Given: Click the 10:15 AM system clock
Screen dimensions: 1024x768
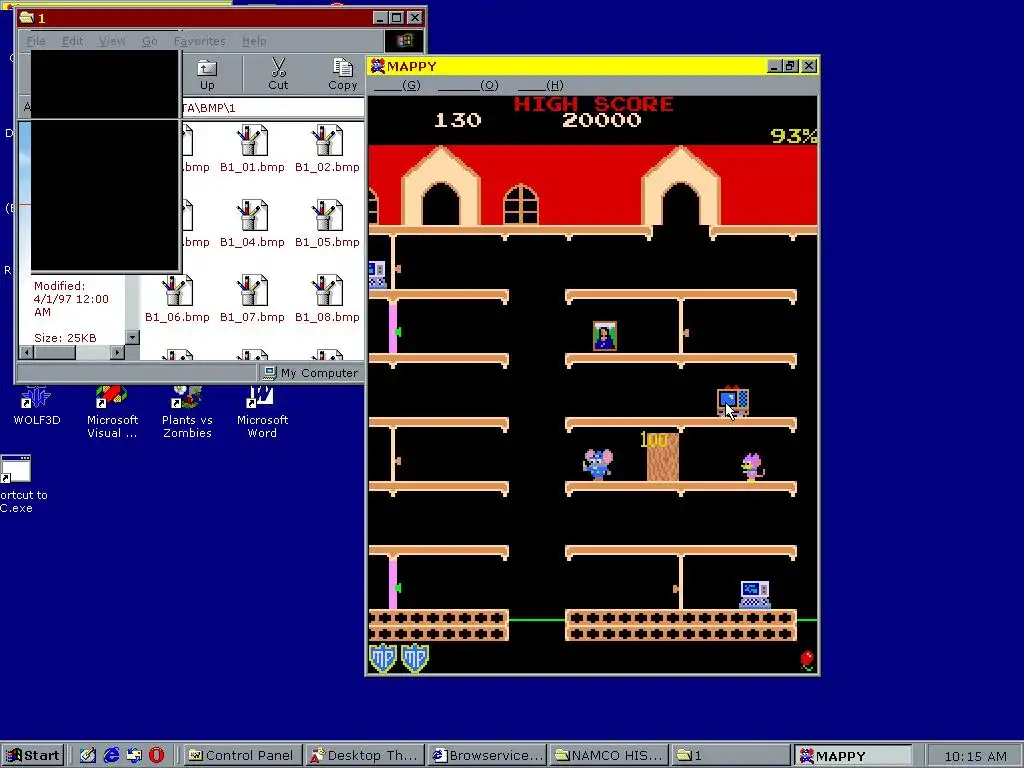Looking at the screenshot, I should tap(975, 756).
